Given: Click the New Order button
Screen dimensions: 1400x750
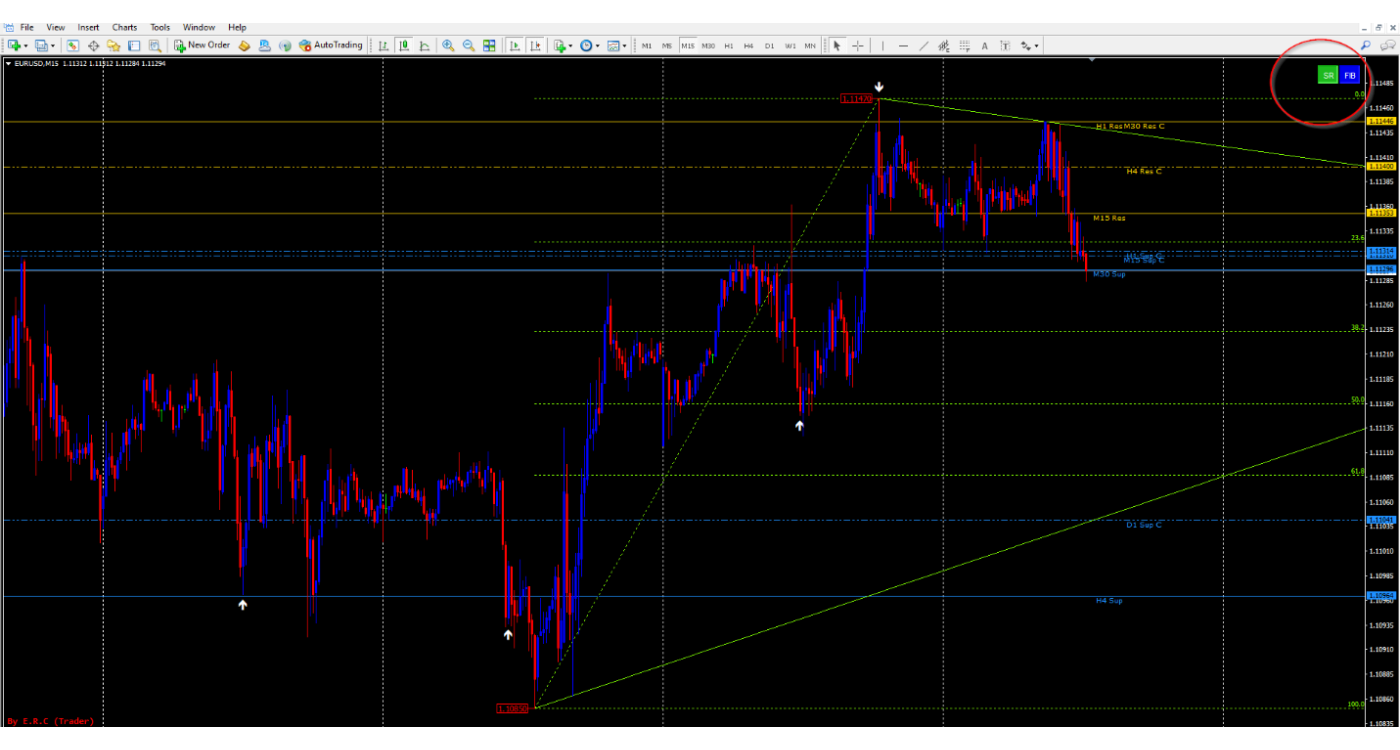Looking at the screenshot, I should pos(202,45).
